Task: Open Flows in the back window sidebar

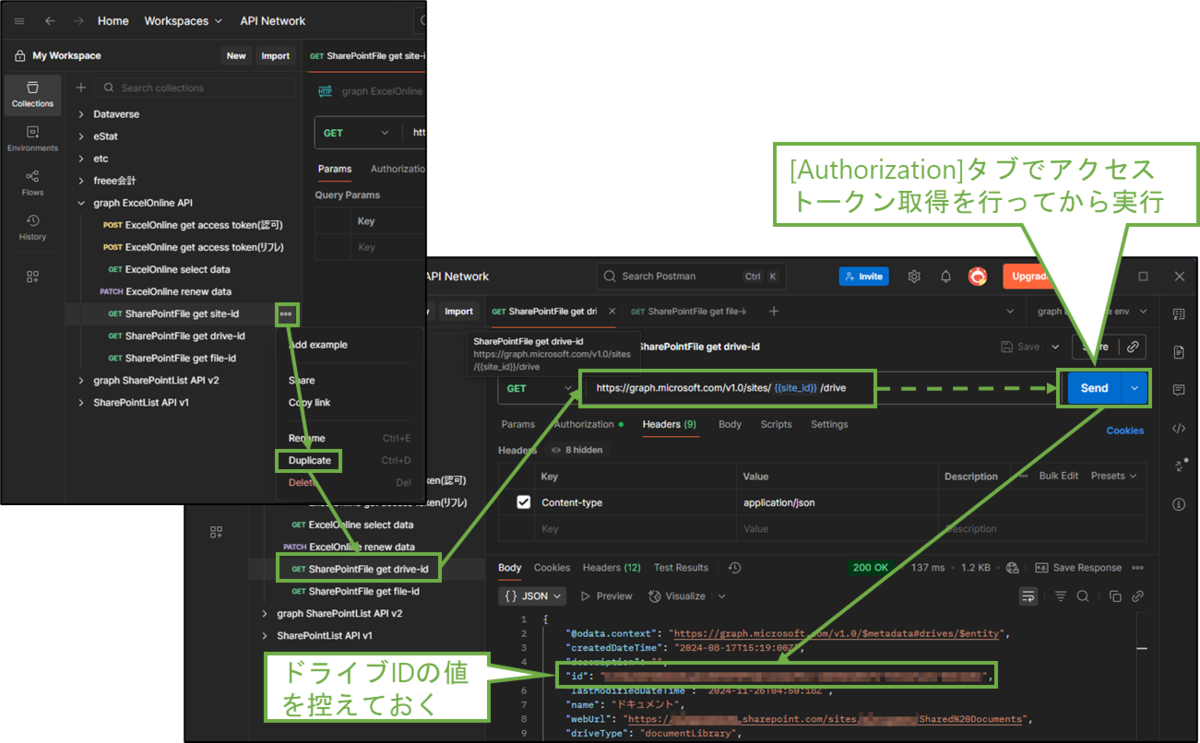Action: point(32,182)
